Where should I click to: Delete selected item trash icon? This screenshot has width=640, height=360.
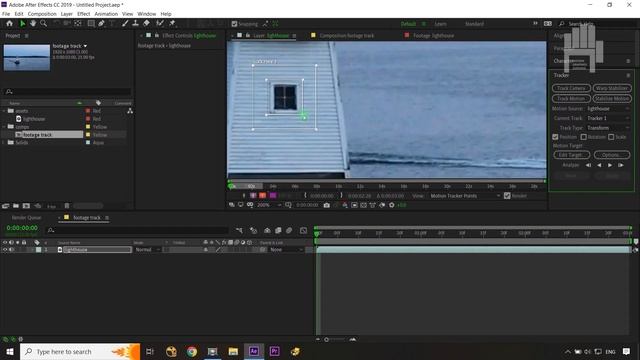67,206
